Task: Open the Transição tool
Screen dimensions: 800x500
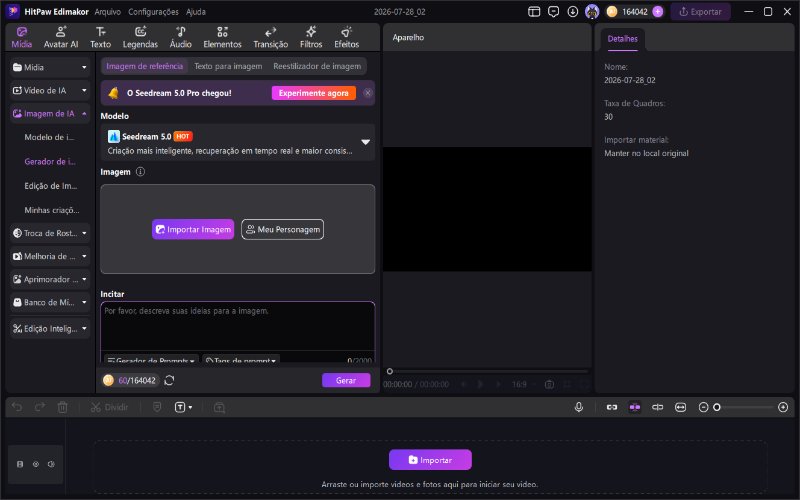Action: tap(270, 37)
